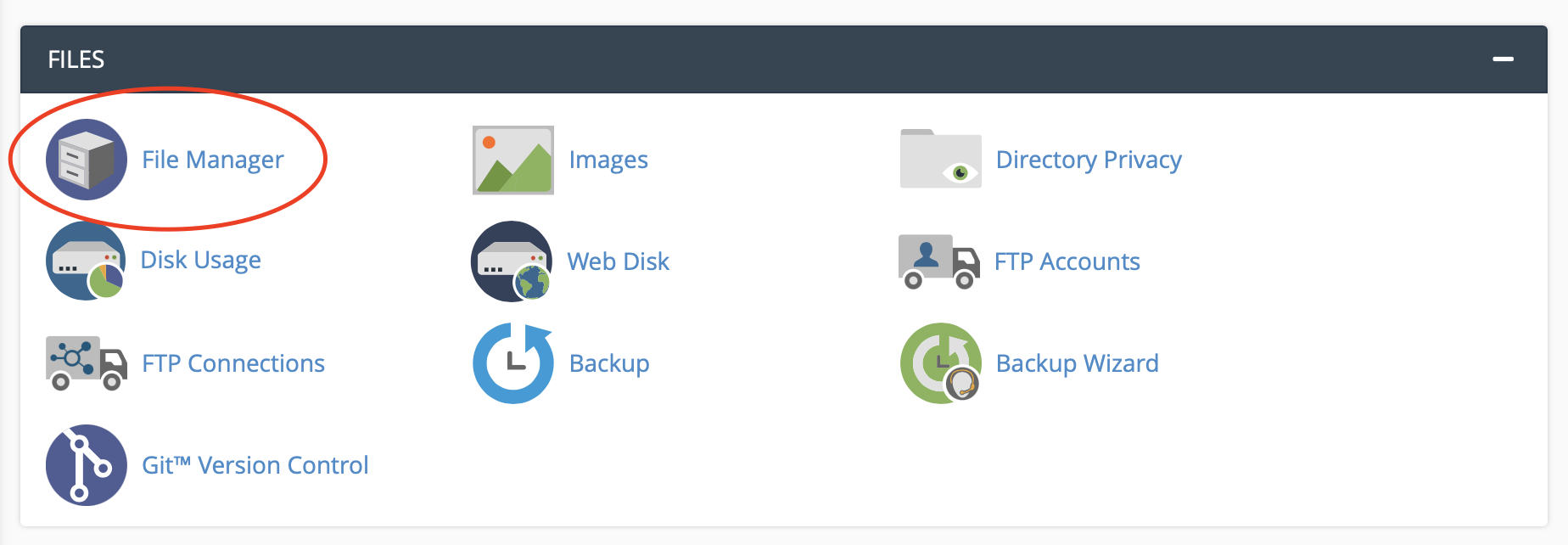Click the Backup Wizard green icon
Viewport: 1568px width, 545px height.
coord(940,363)
